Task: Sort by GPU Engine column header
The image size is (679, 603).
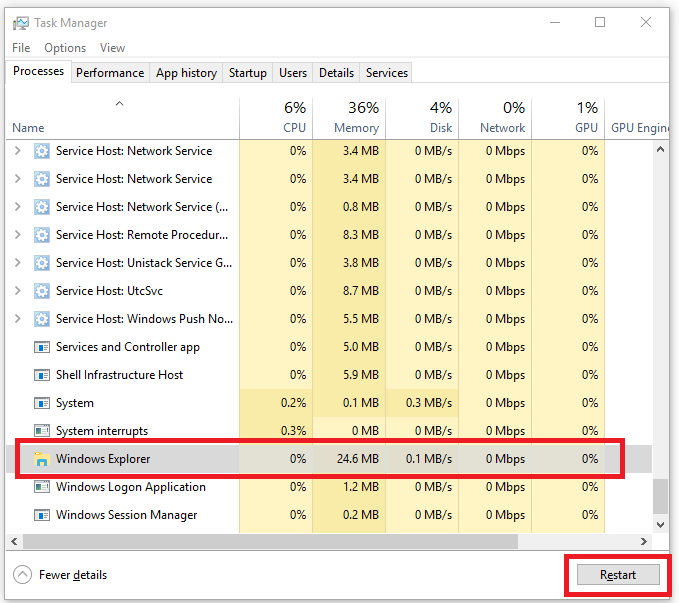Action: pyautogui.click(x=637, y=118)
